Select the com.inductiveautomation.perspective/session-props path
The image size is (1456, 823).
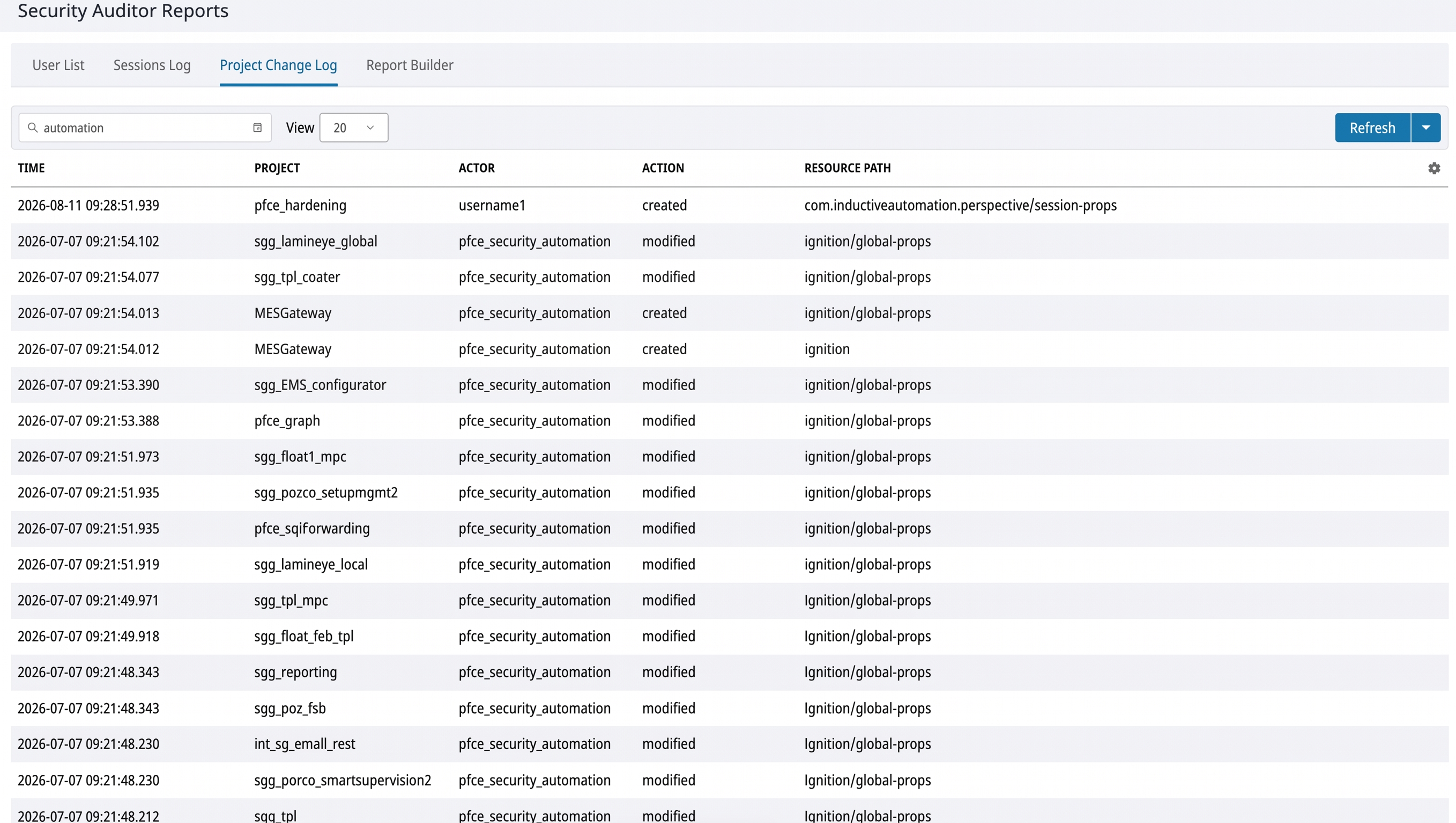click(961, 205)
